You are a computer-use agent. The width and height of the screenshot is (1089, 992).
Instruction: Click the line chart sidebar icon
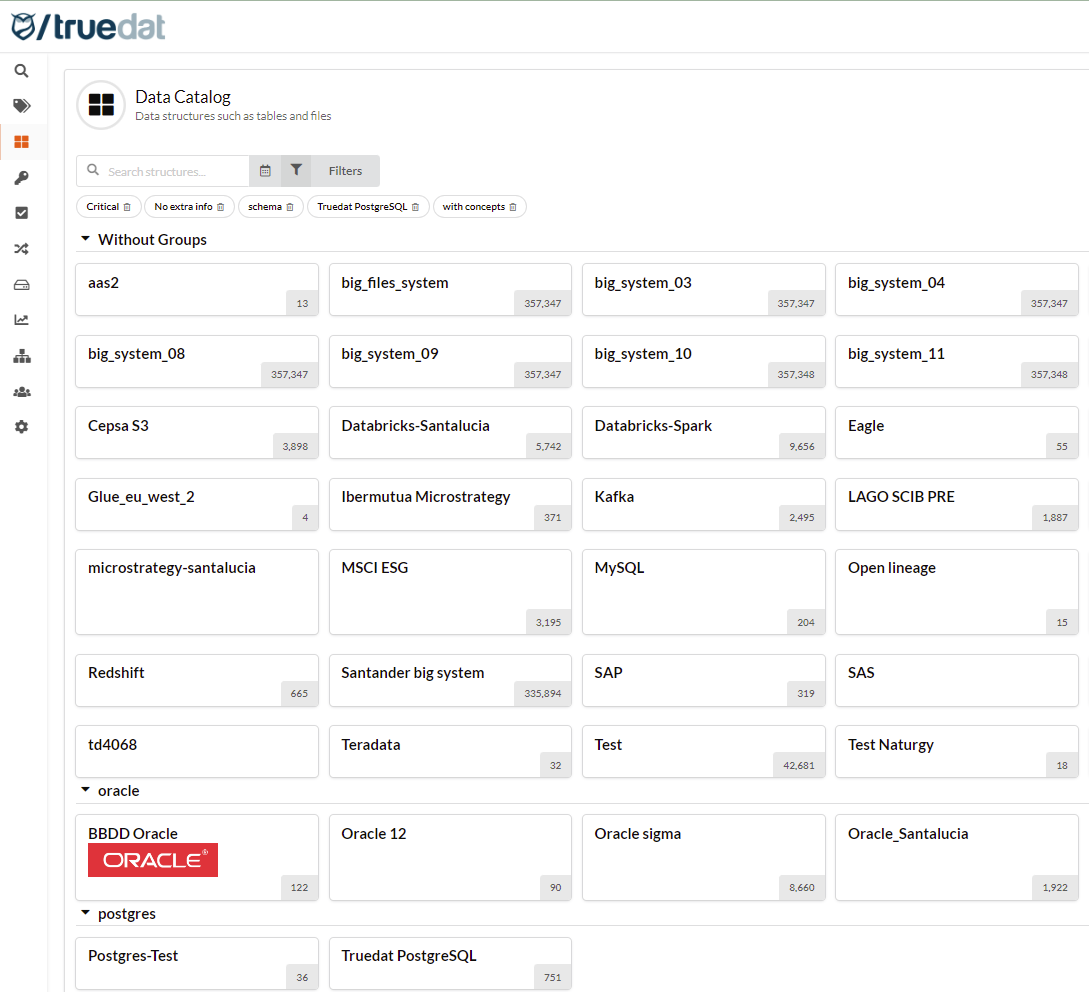pos(21,320)
